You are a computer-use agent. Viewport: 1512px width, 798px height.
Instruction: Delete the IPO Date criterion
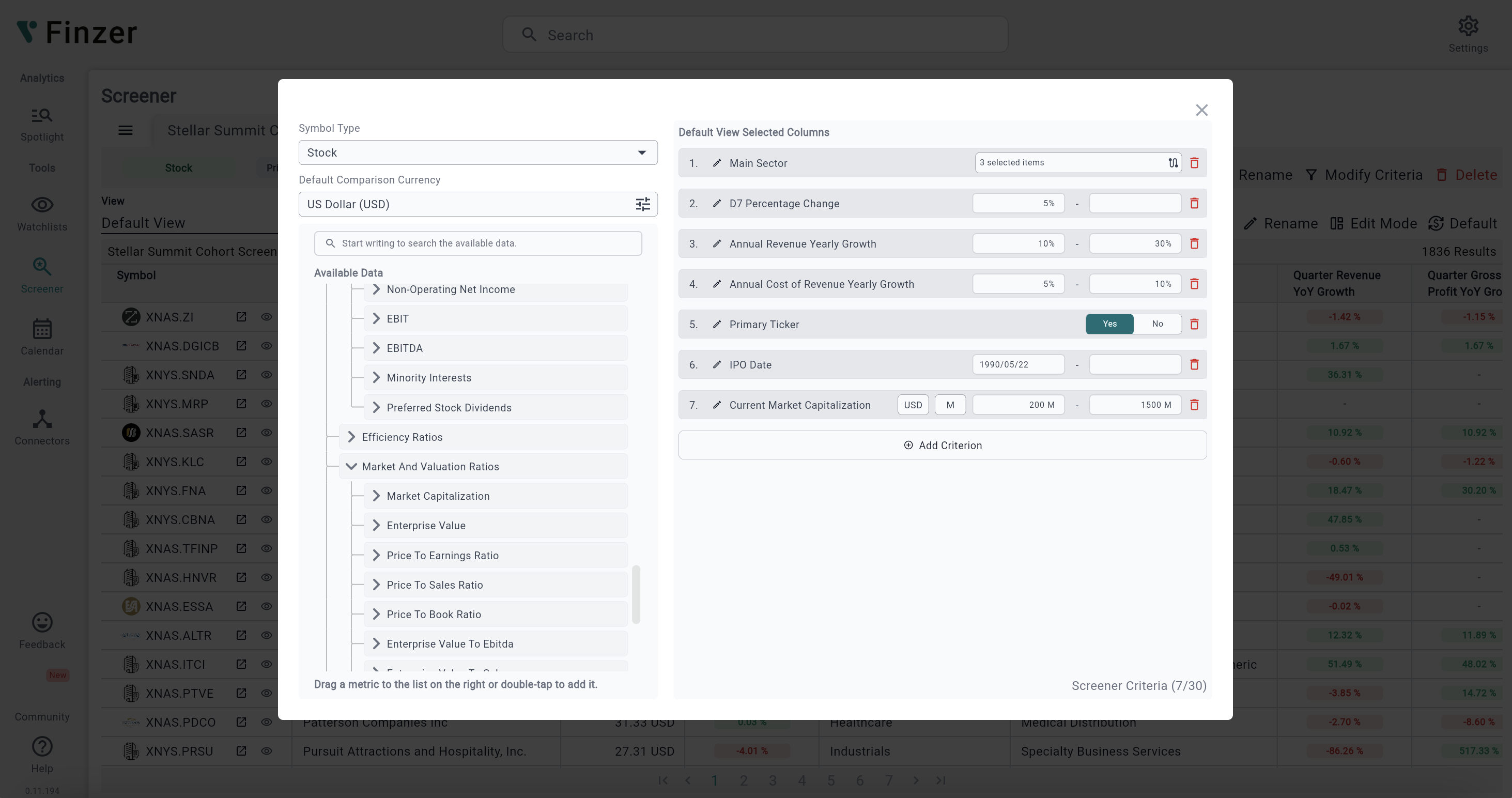tap(1194, 365)
